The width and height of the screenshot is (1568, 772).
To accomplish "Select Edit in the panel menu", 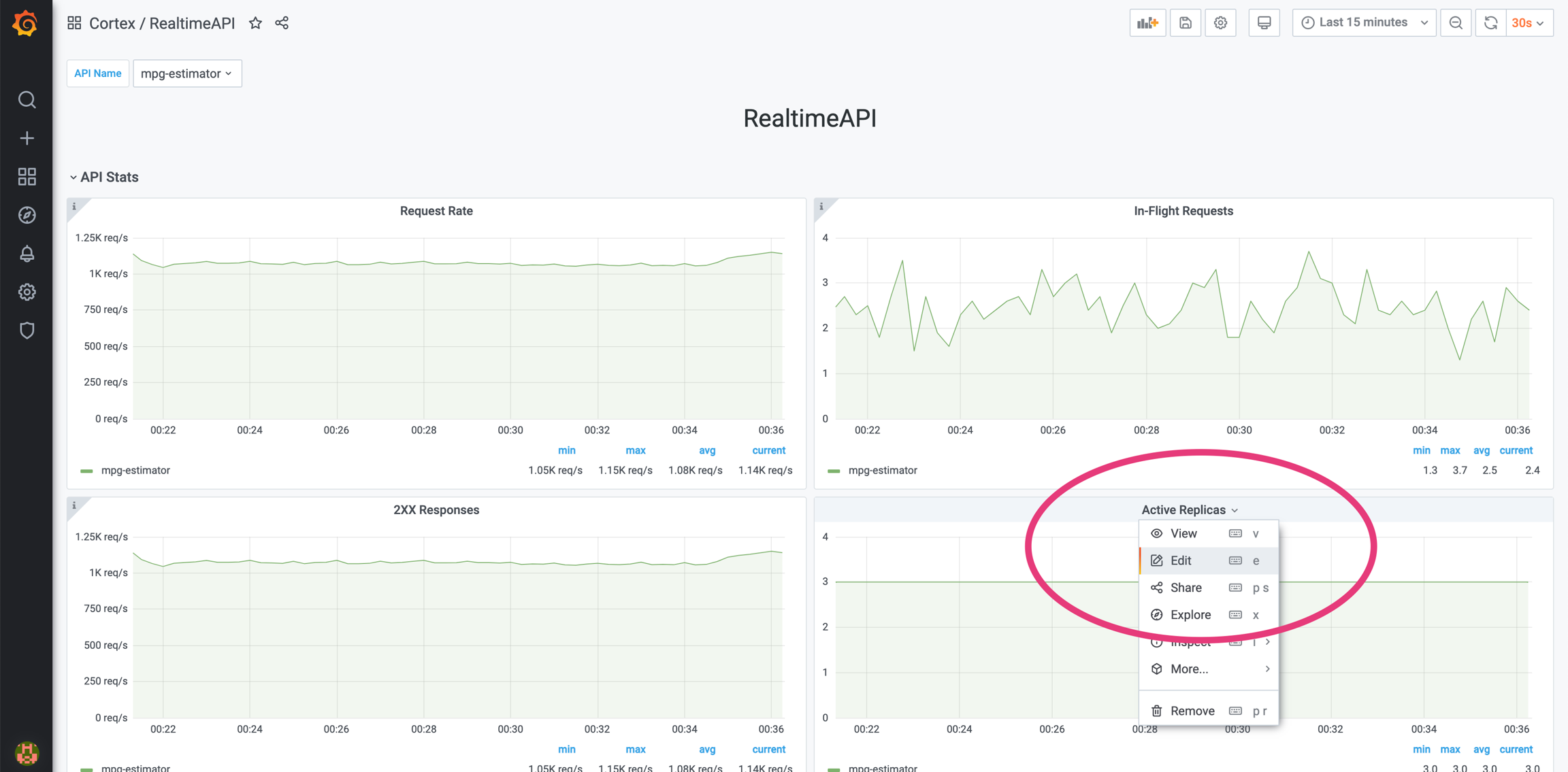I will point(1181,560).
